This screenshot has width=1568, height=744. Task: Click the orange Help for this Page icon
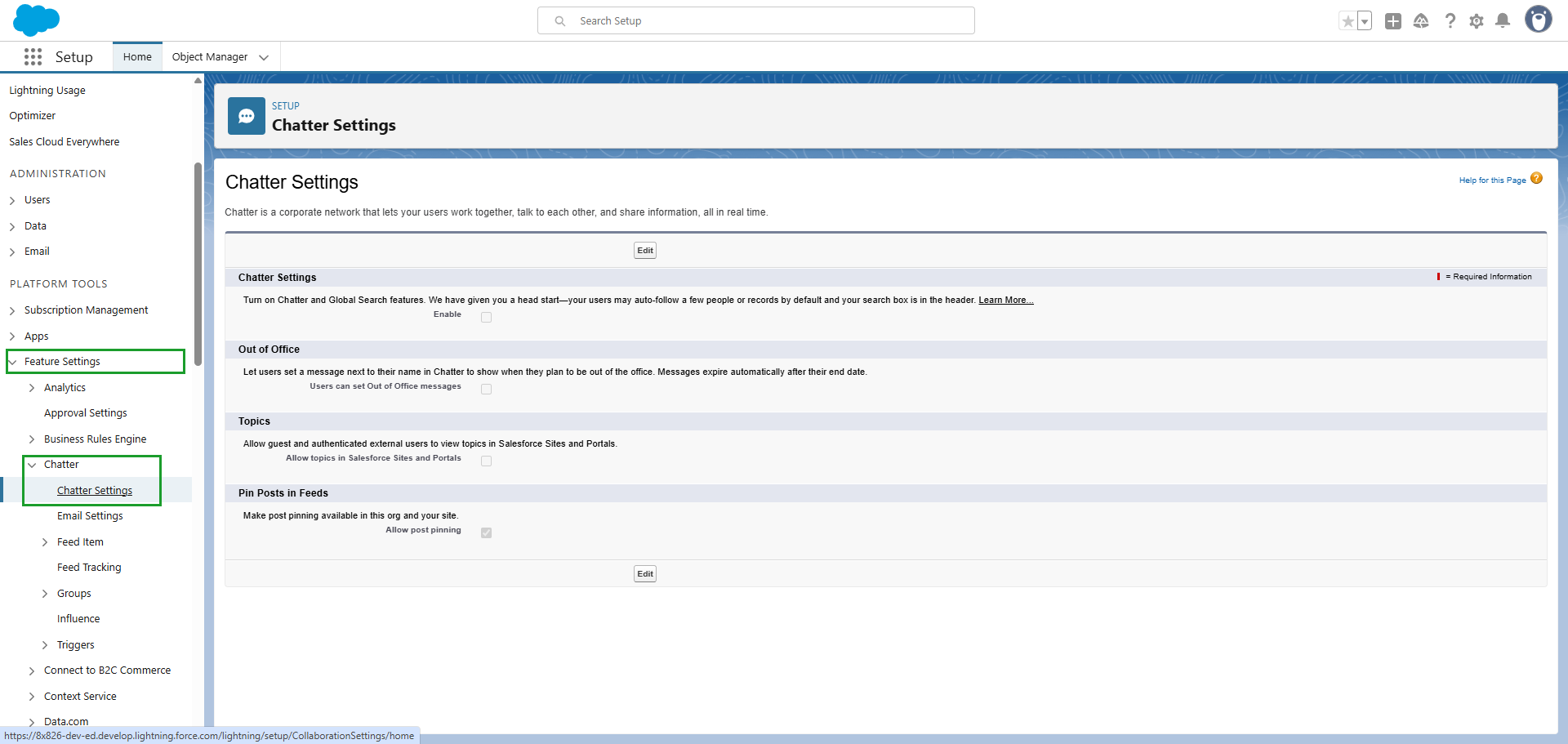(1536, 179)
